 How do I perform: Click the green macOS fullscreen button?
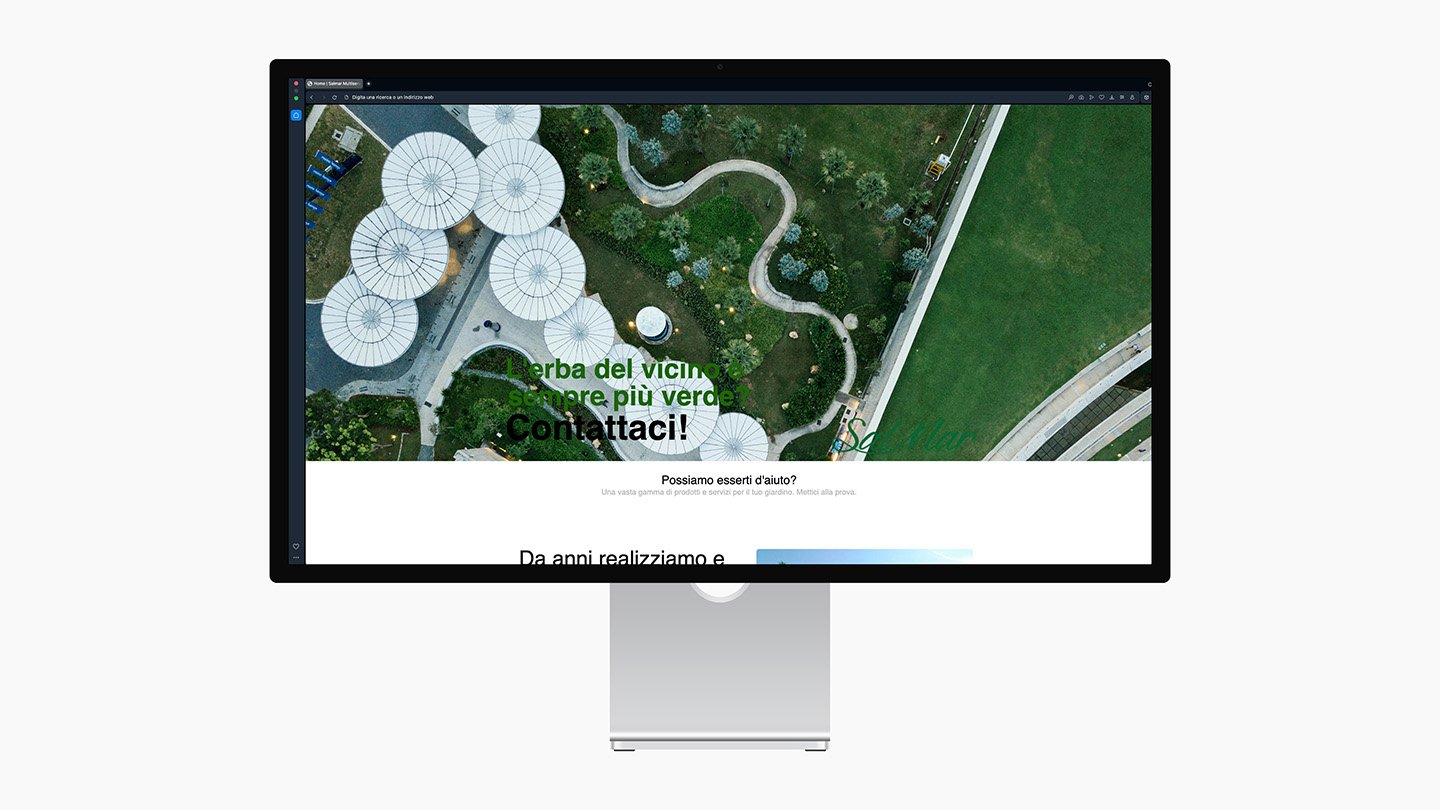[296, 98]
